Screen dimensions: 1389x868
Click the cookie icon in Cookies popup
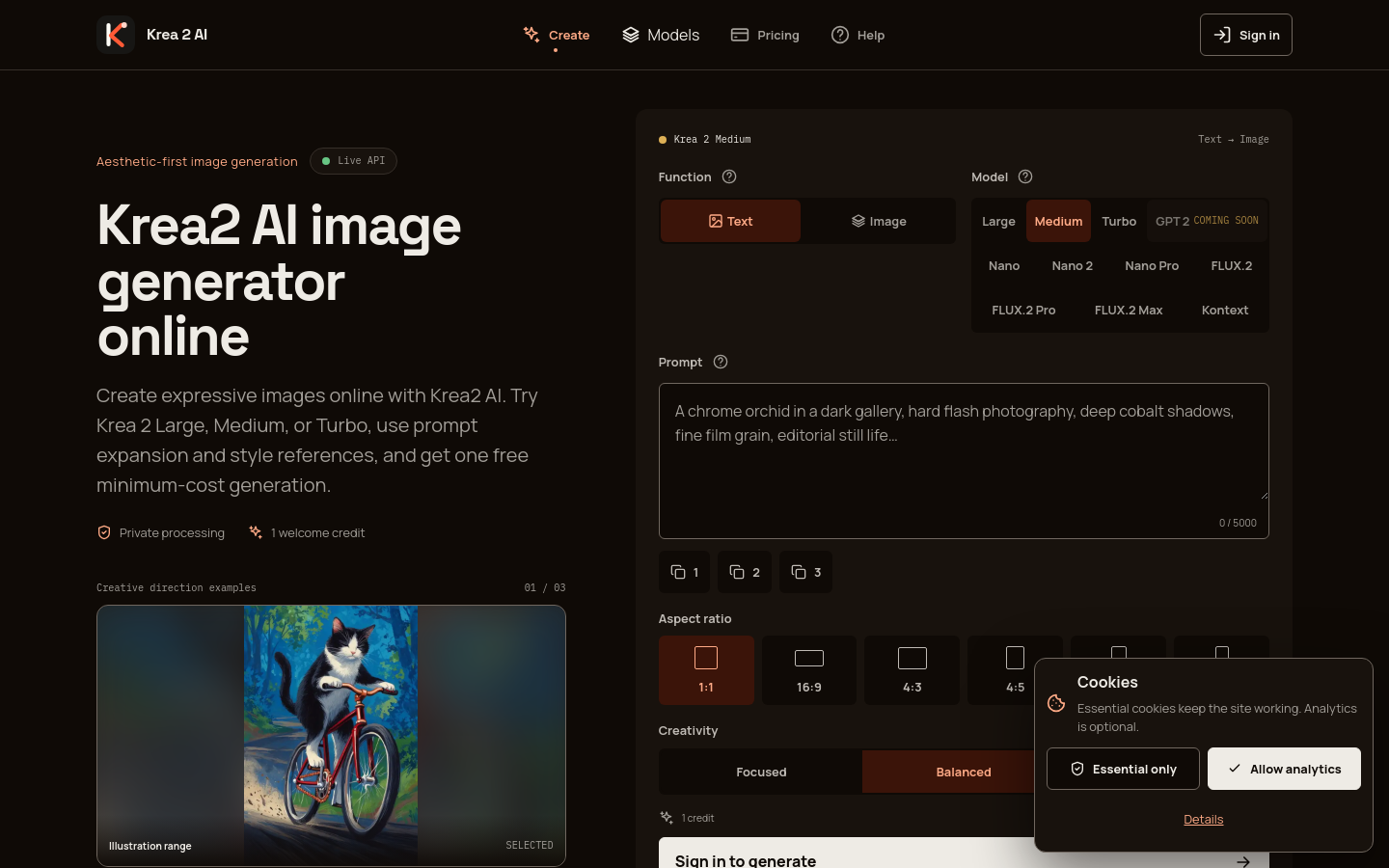(x=1056, y=703)
